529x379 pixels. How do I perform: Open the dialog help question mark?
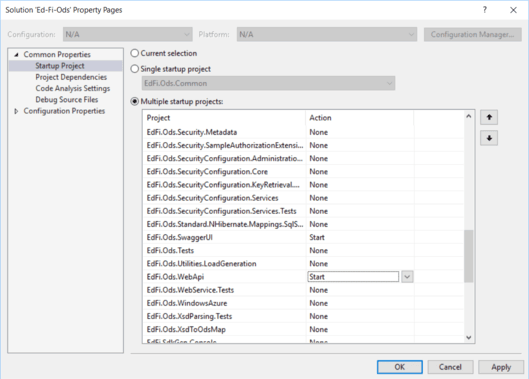pos(485,10)
